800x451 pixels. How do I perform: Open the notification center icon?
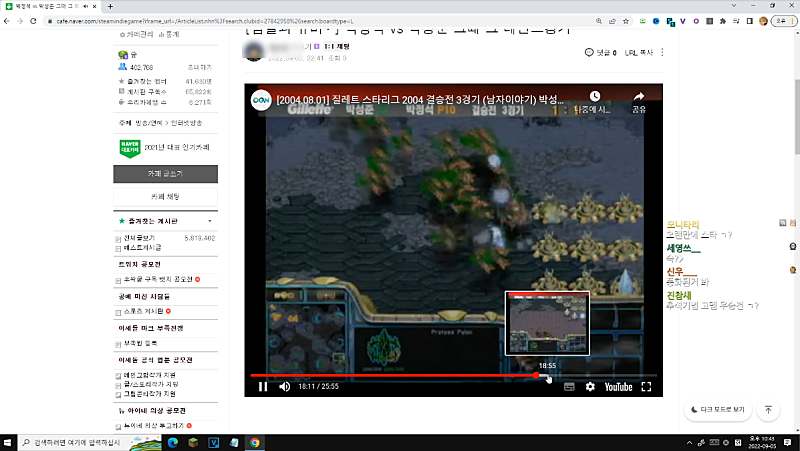tap(787, 442)
